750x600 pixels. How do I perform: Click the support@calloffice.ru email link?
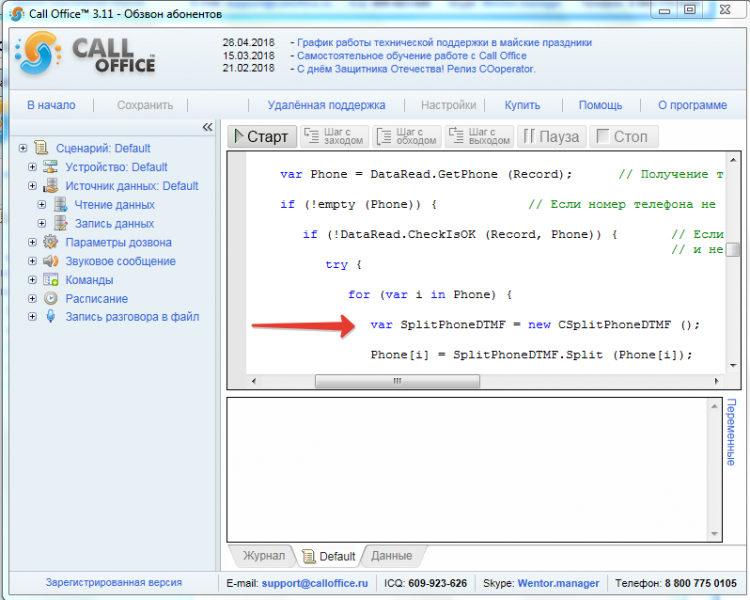coord(315,583)
